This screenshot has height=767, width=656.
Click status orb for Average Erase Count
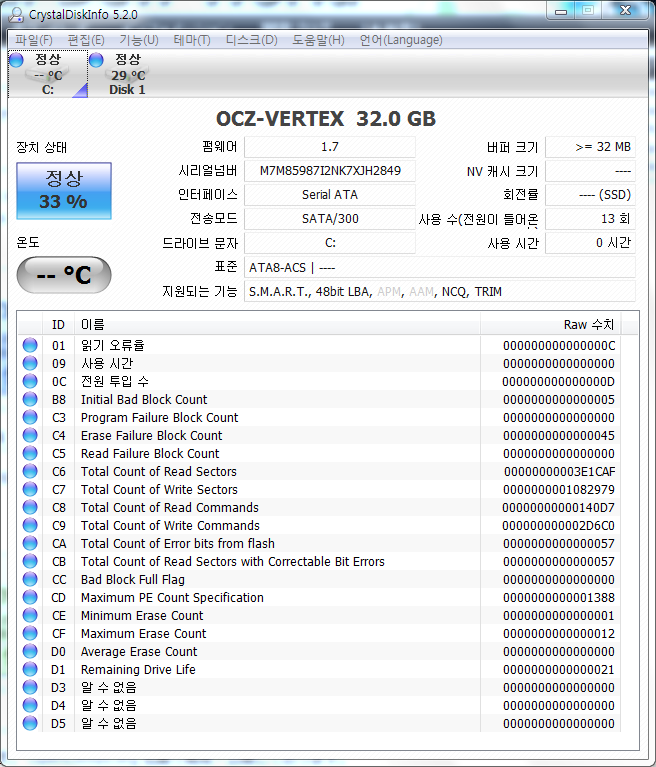[30, 652]
